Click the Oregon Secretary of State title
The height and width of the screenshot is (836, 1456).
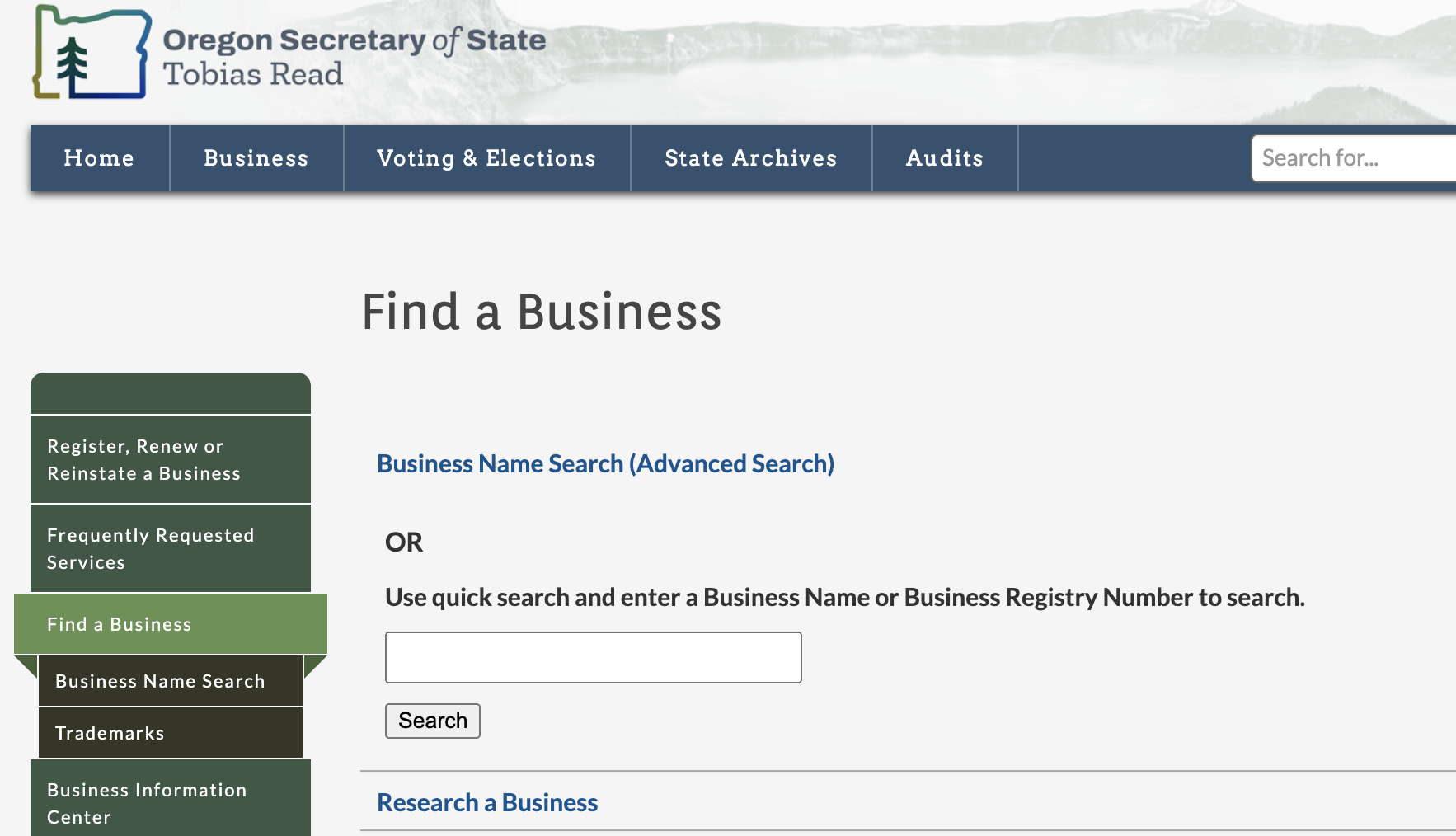pyautogui.click(x=354, y=40)
